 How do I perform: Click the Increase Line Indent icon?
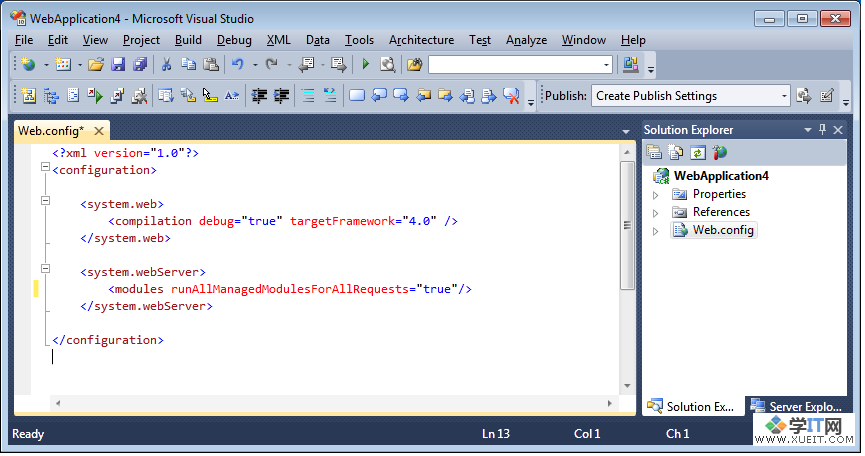[x=281, y=96]
